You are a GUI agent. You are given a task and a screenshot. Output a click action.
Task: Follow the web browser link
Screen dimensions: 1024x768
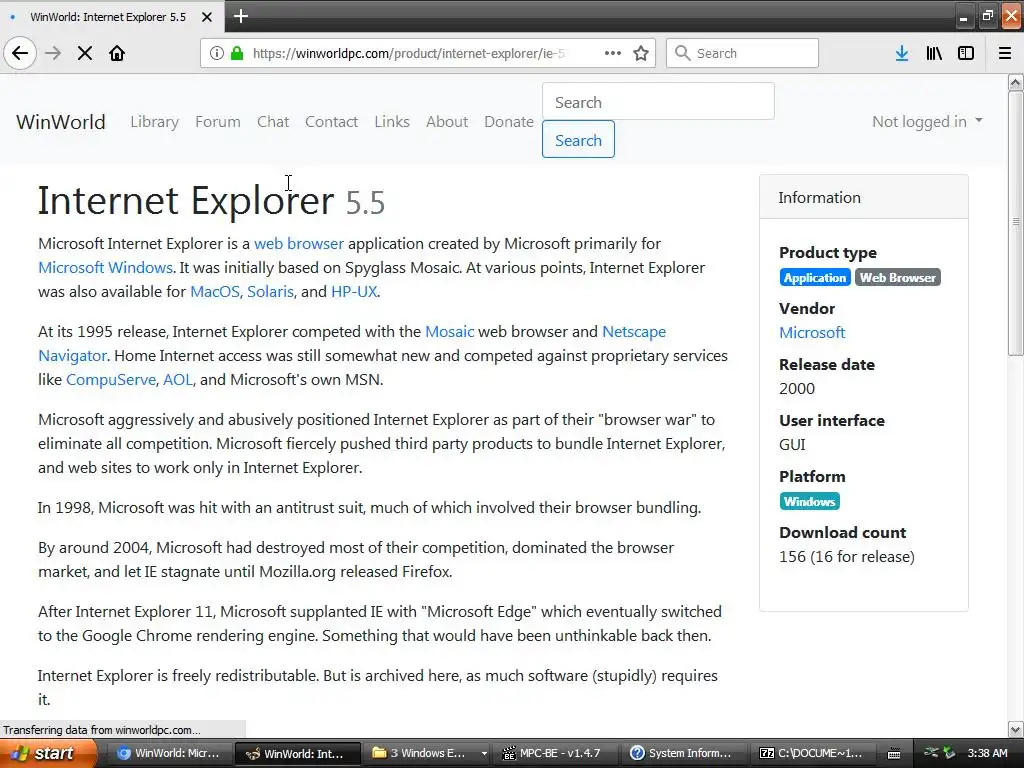[x=298, y=244]
